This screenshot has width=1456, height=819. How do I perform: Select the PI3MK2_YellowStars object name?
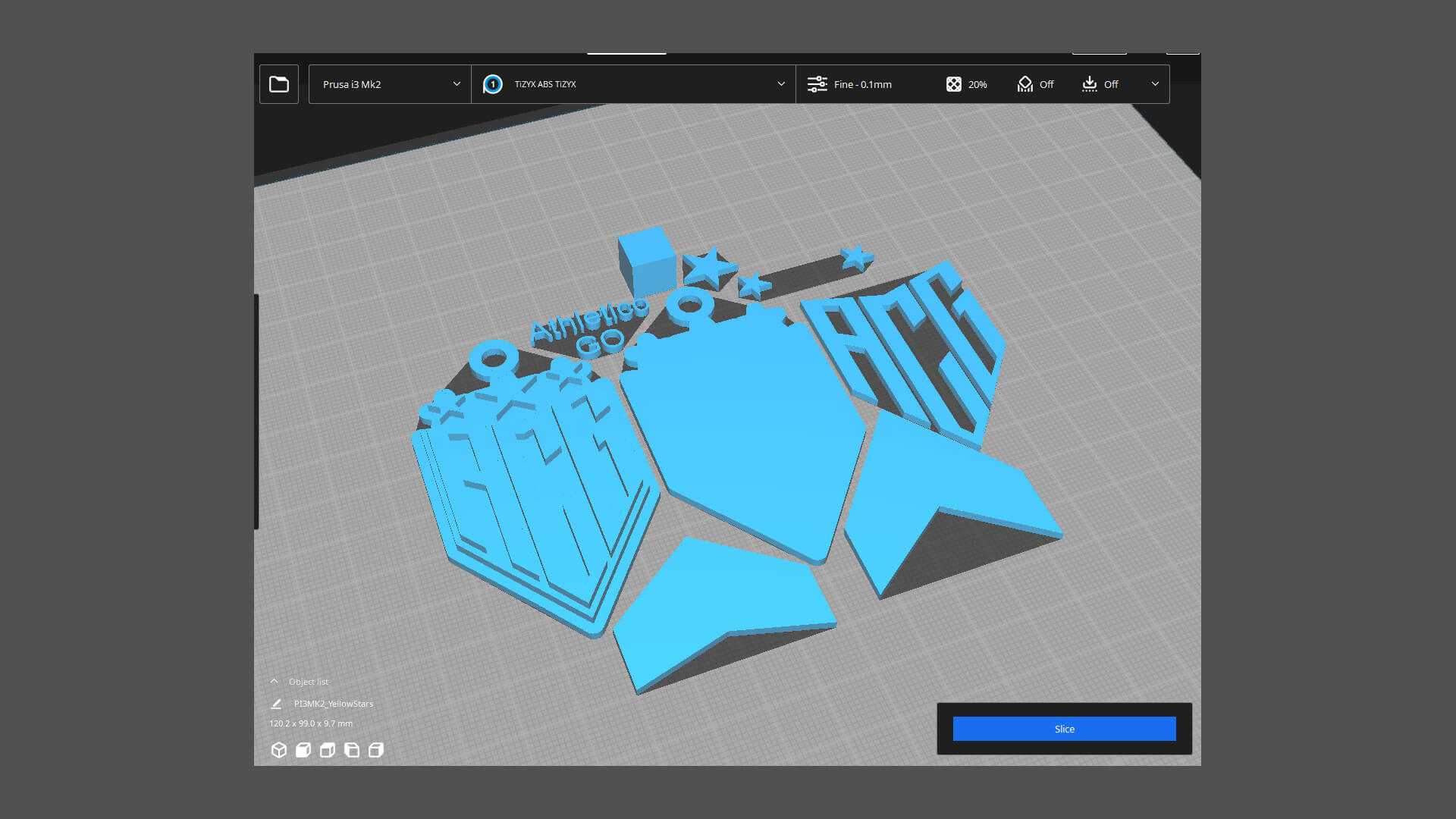coord(334,704)
